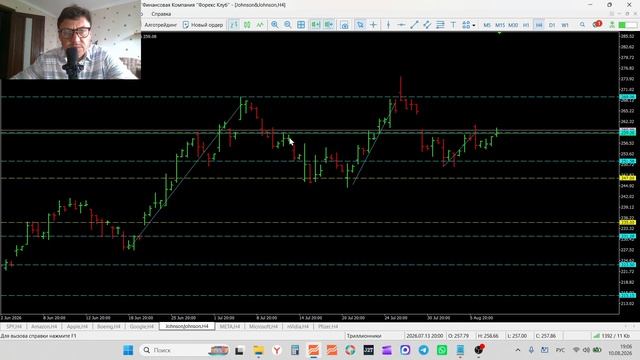The width and height of the screenshot is (640, 360).
Task: Click the microphone tray icon
Action: (531, 350)
